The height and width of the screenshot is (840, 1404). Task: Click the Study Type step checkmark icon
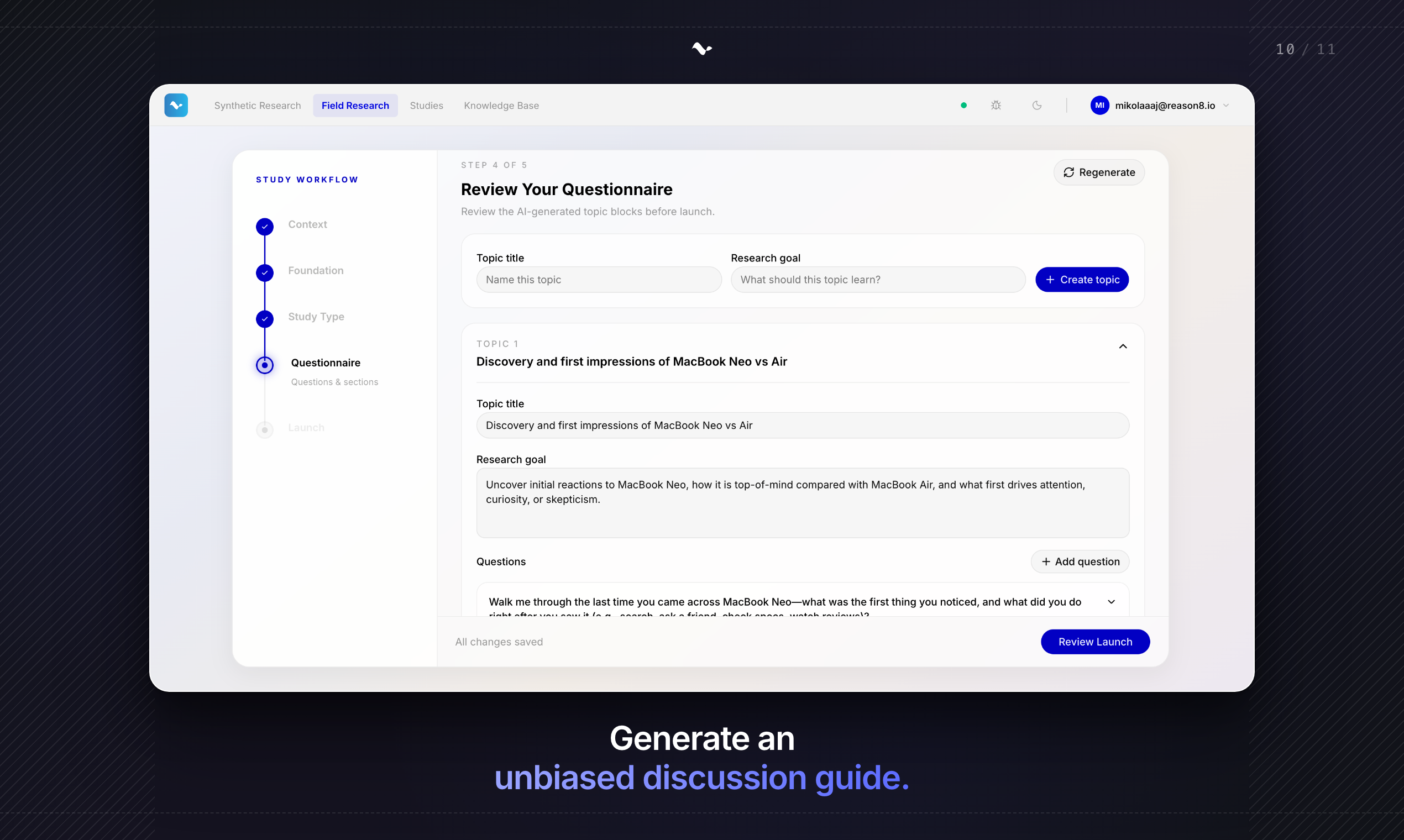(264, 319)
